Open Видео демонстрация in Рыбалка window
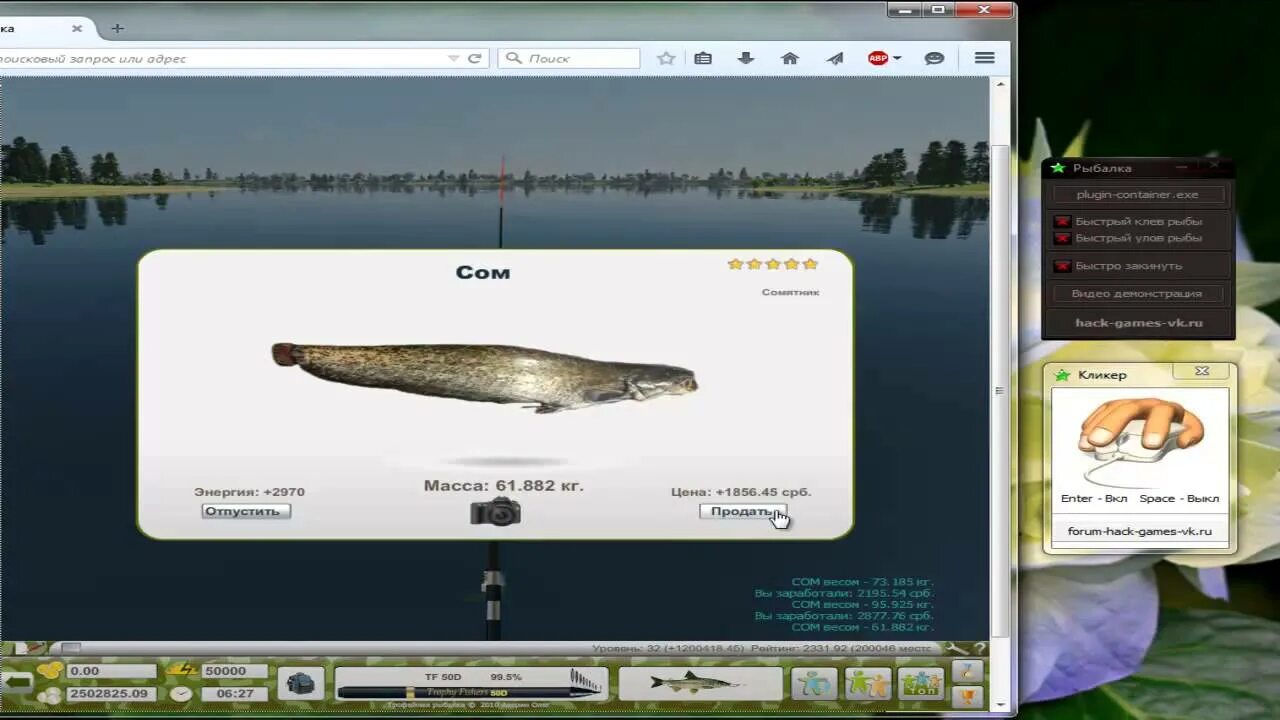The height and width of the screenshot is (720, 1280). [x=1138, y=294]
